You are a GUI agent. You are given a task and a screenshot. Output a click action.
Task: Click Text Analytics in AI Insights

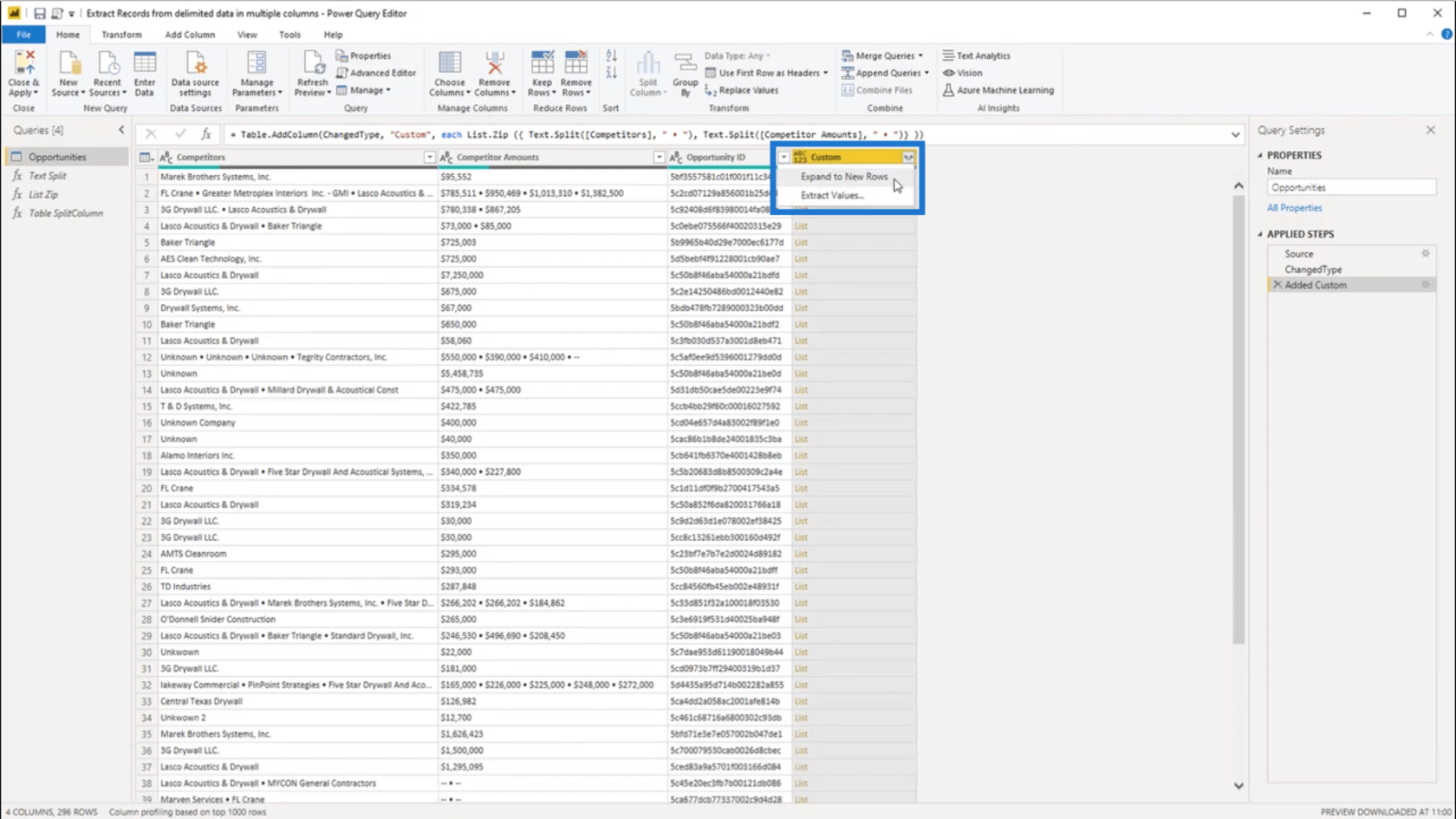click(977, 55)
